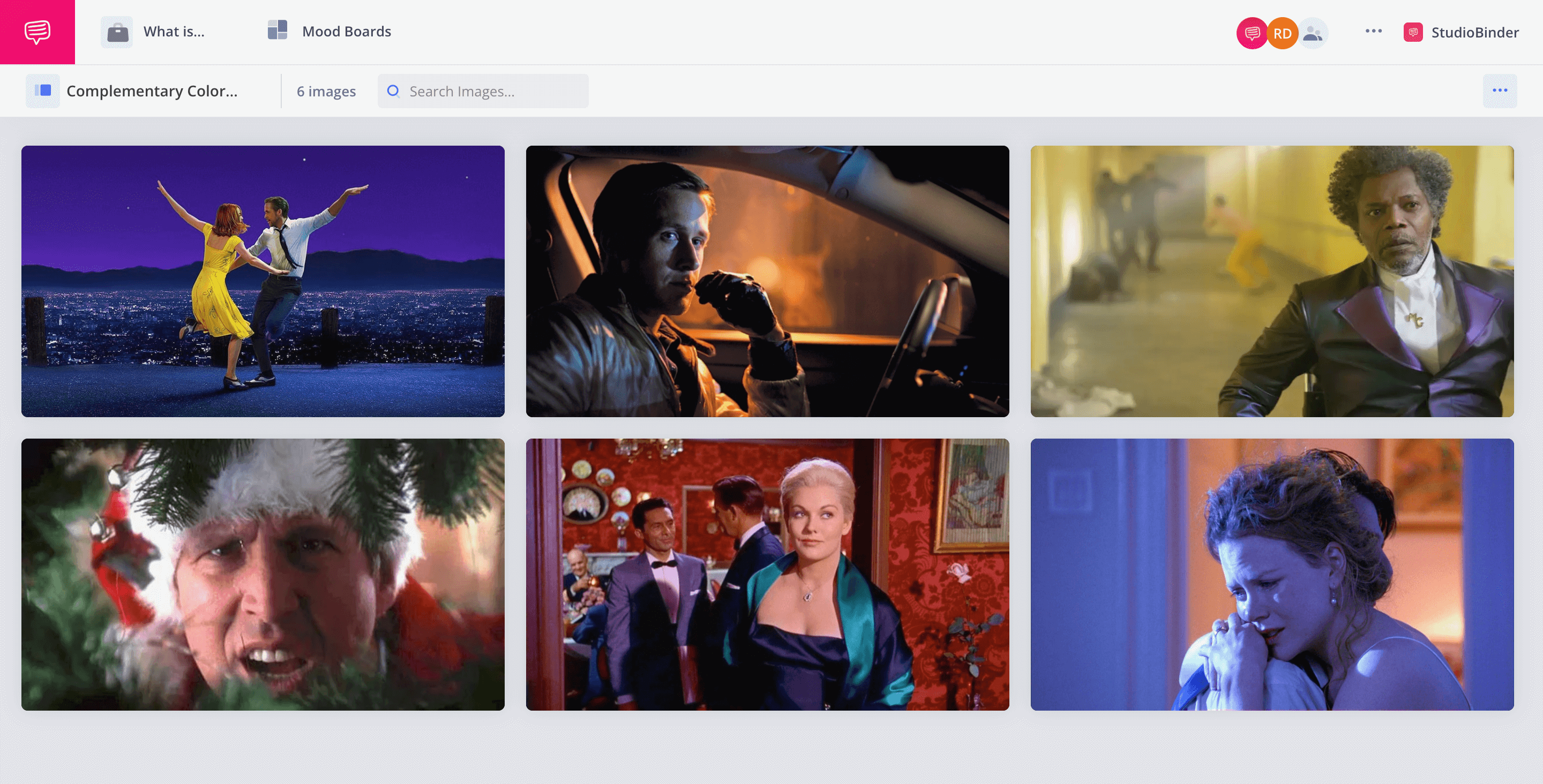This screenshot has width=1543, height=784.
Task: Click the '6 images' count label
Action: coord(326,91)
